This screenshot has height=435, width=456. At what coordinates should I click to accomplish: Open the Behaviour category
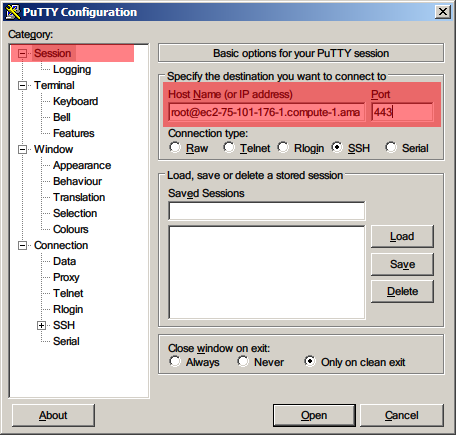point(77,181)
